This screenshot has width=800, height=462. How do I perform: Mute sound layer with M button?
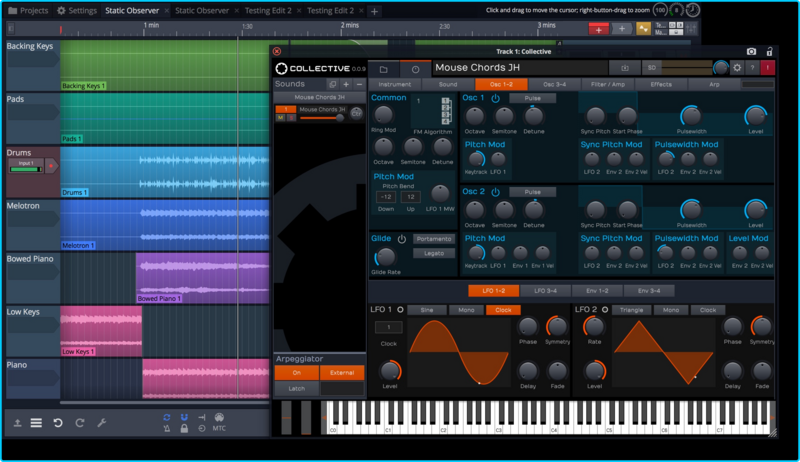(x=280, y=118)
